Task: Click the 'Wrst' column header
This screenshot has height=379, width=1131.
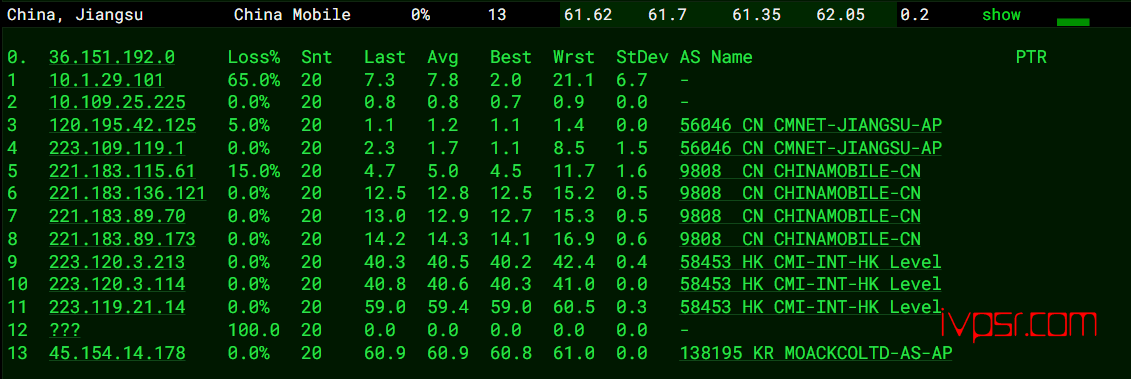Action: click(573, 57)
